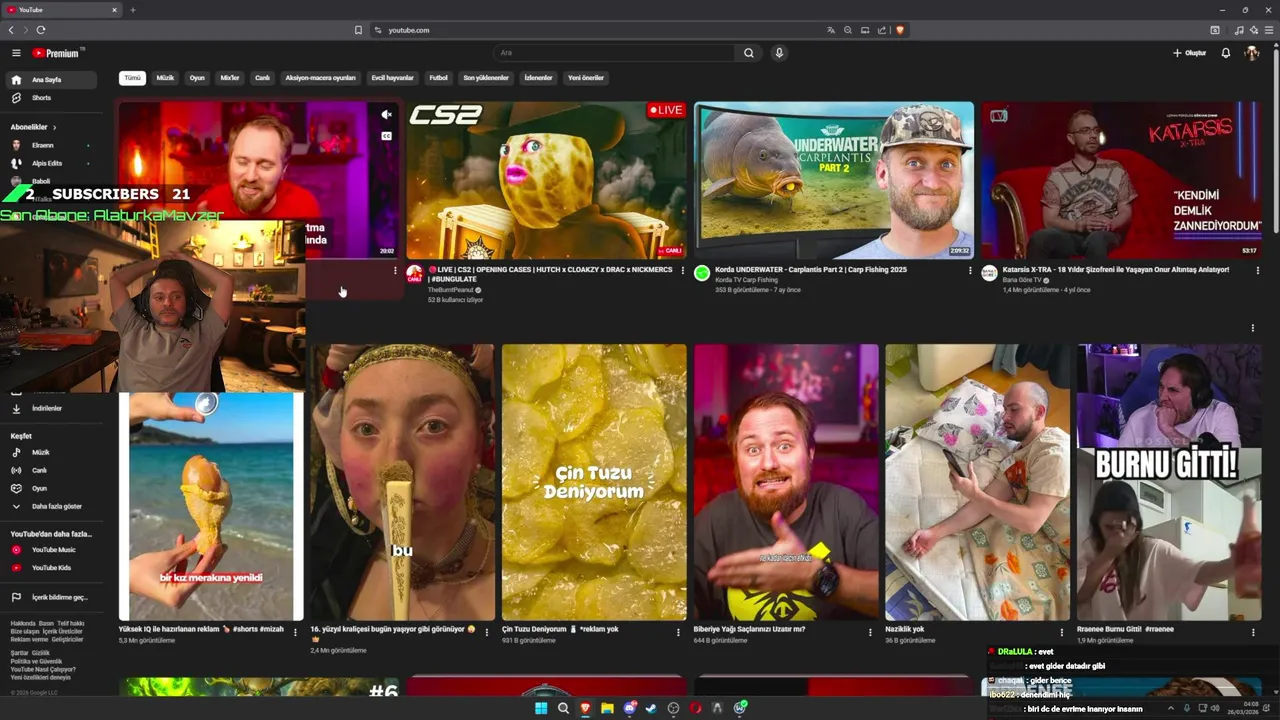Select the Evcil hayvanlar chip
The image size is (1280, 720).
(x=392, y=78)
